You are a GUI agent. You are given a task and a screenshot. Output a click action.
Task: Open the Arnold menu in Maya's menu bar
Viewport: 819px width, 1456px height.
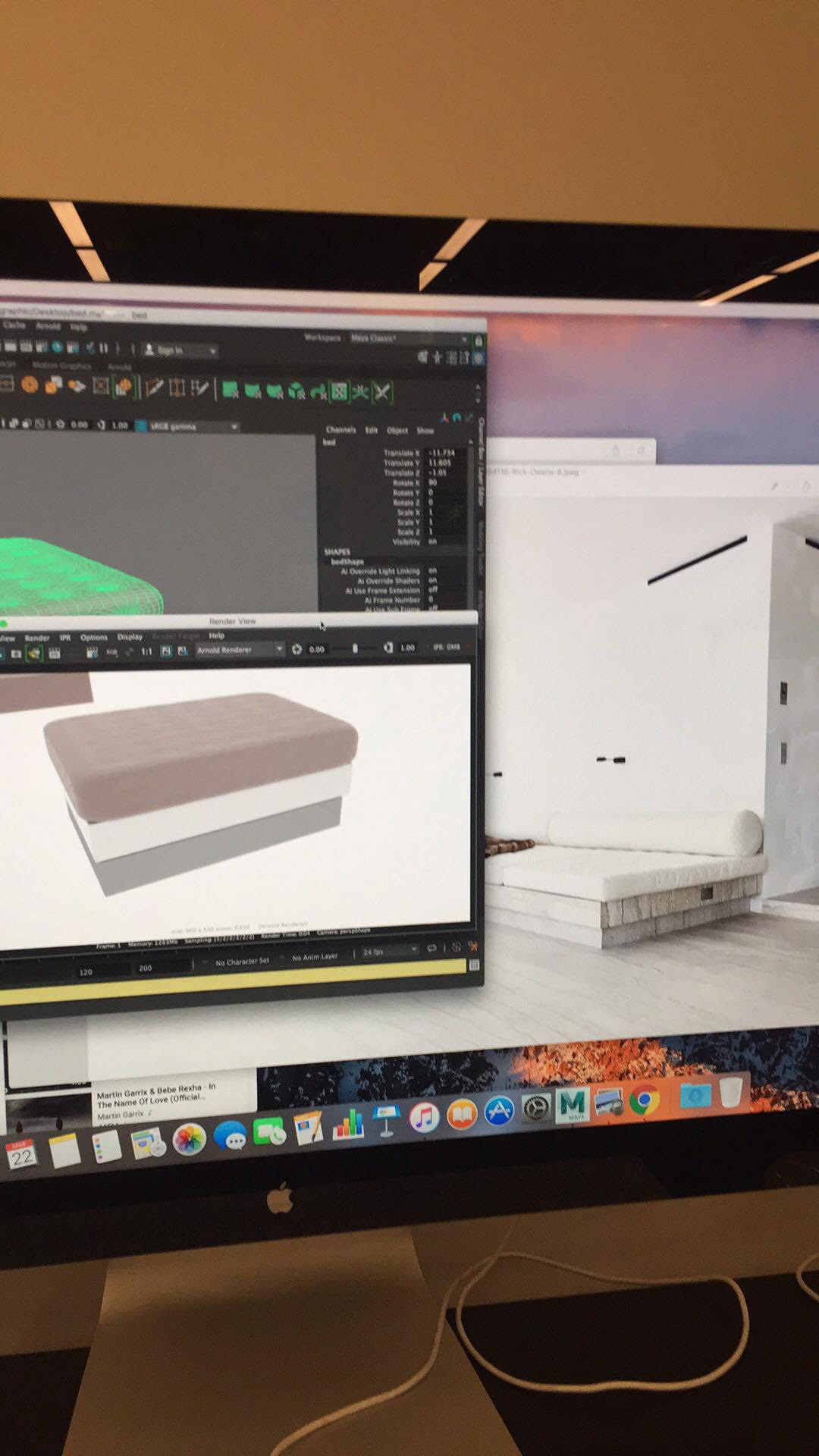(x=49, y=326)
